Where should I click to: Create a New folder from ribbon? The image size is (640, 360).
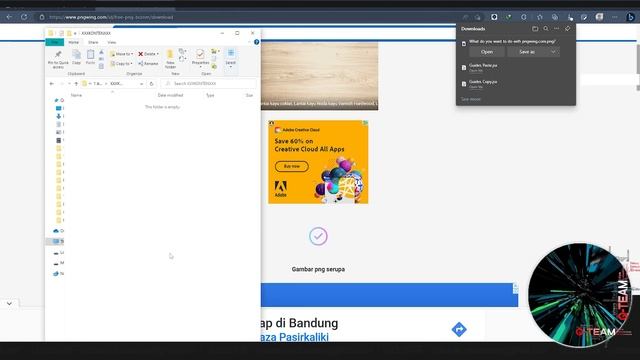[x=170, y=59]
